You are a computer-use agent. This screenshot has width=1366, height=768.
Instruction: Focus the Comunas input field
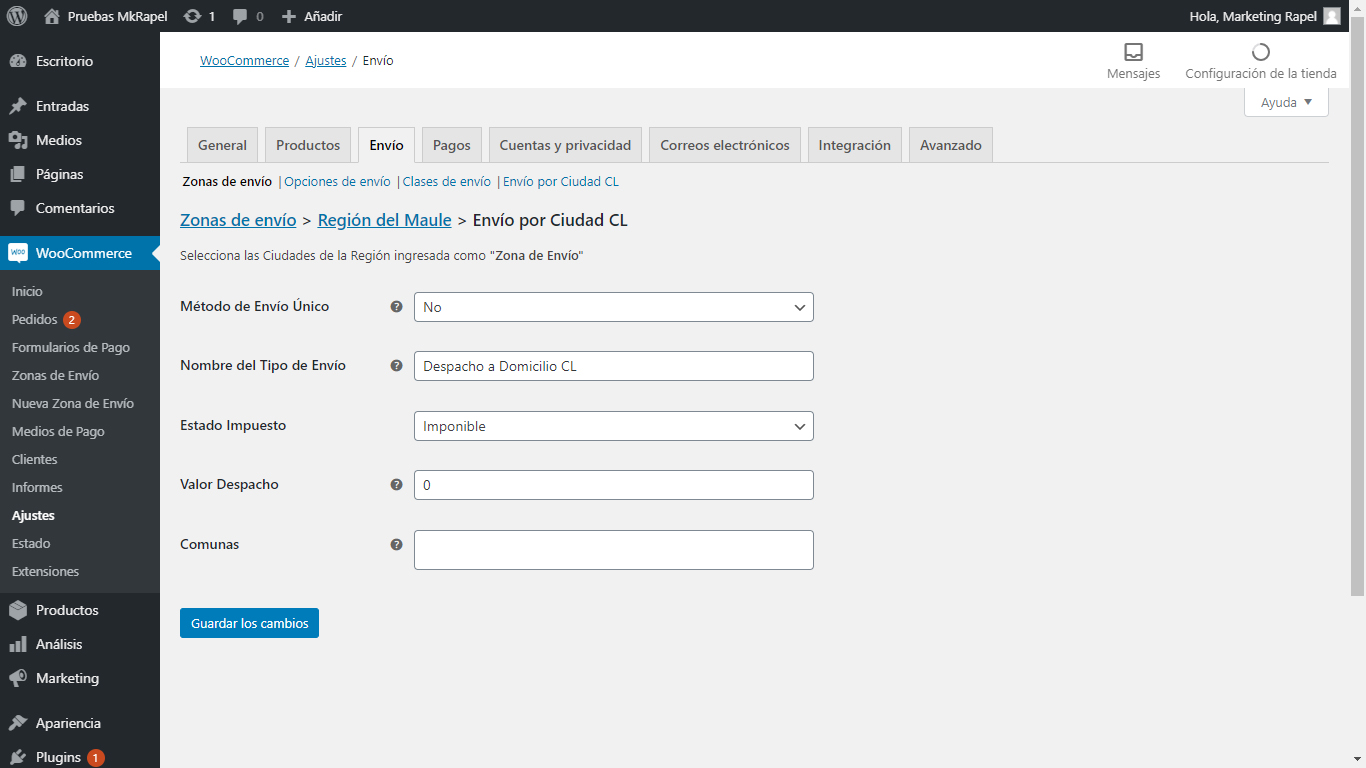click(614, 550)
